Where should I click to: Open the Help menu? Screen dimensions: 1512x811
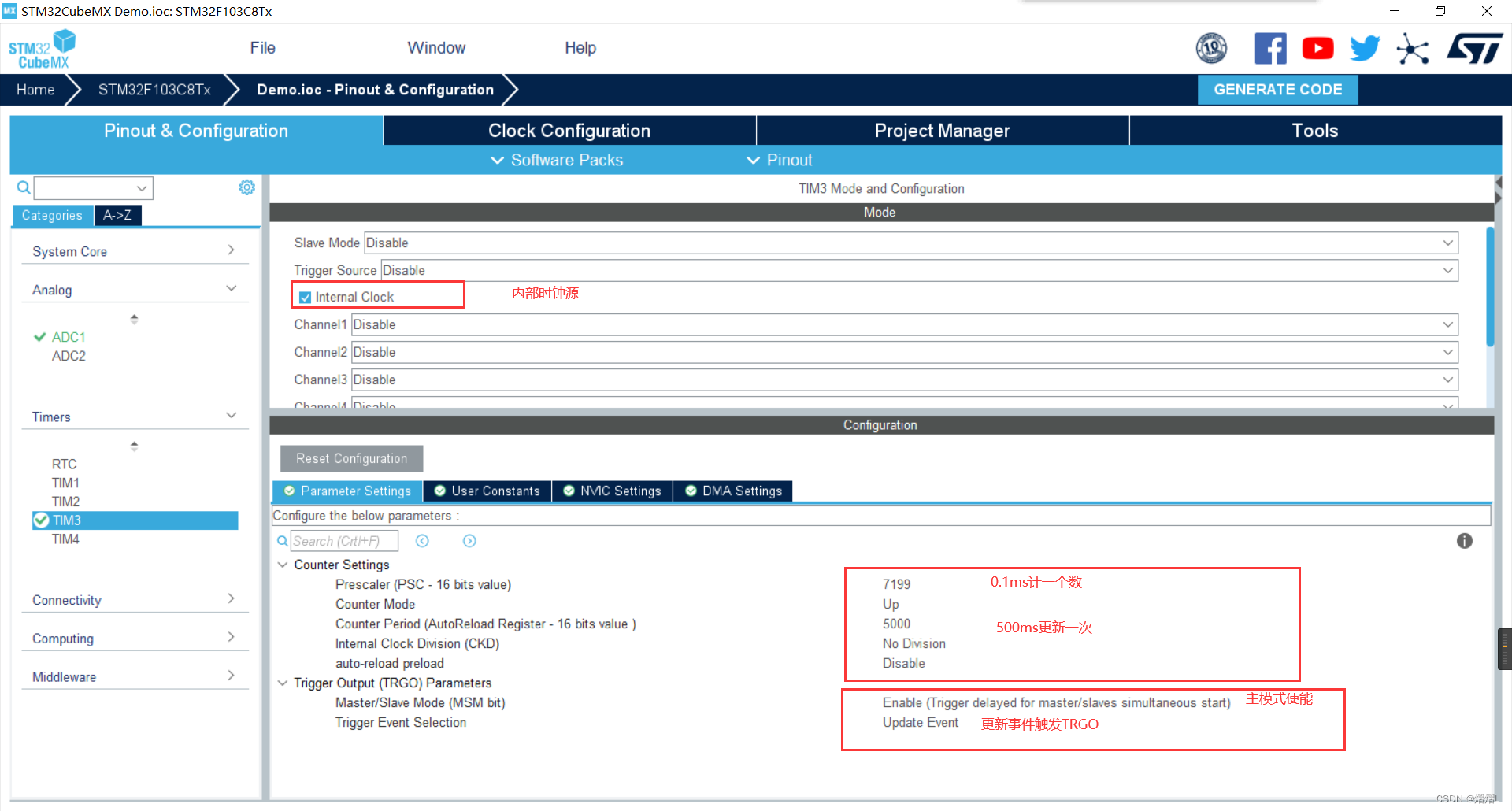click(x=580, y=48)
